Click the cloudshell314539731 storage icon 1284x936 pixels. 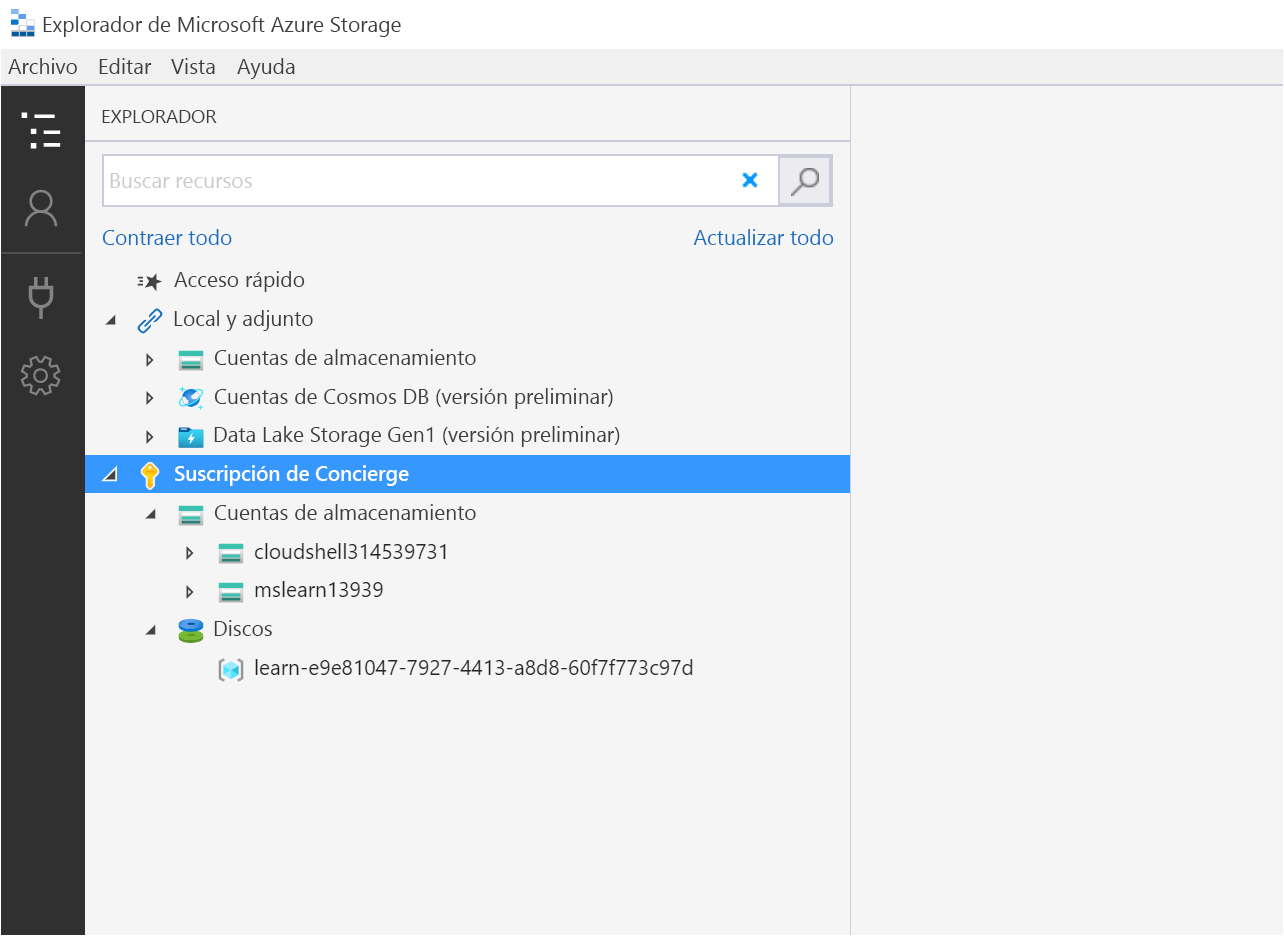(231, 552)
